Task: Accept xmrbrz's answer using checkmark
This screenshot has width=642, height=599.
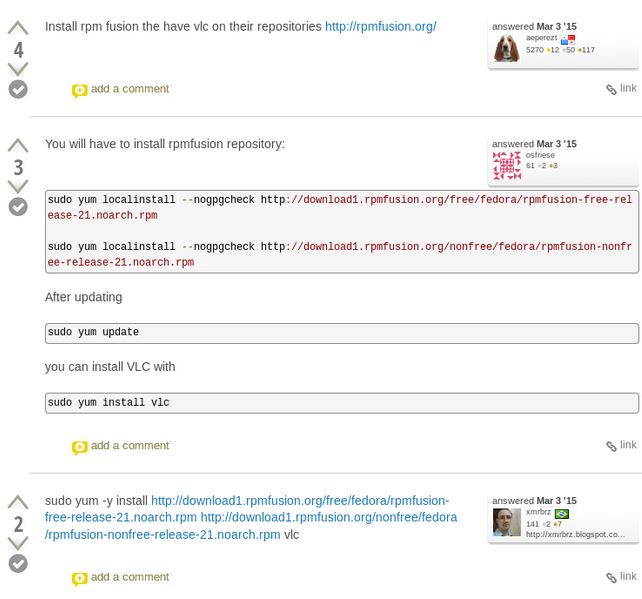Action: [18, 563]
